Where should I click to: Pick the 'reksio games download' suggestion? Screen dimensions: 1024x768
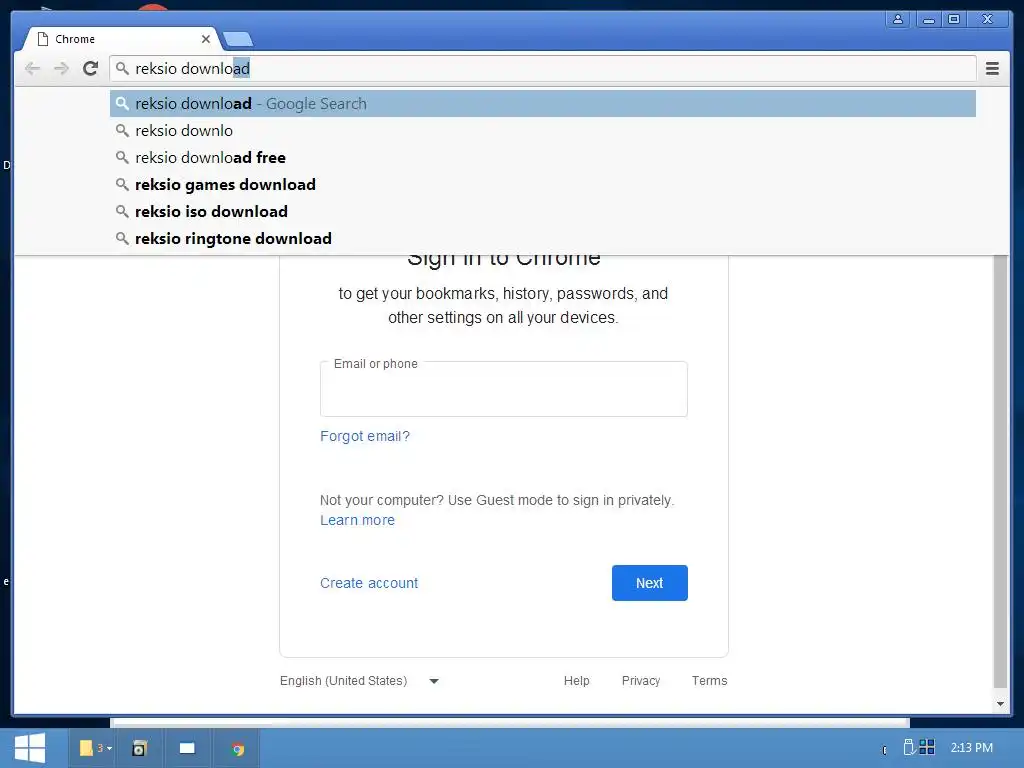coord(543,184)
